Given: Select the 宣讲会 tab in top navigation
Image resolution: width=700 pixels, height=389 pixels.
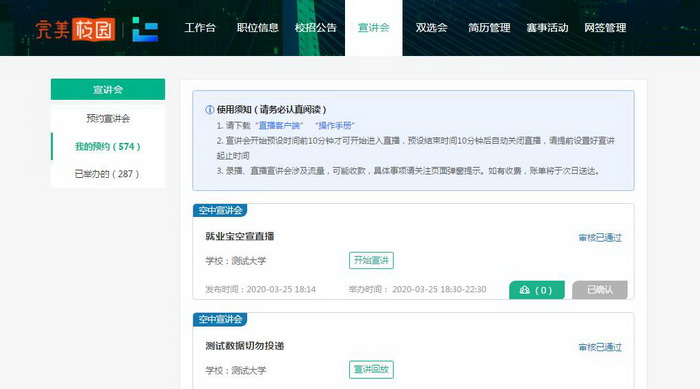Looking at the screenshot, I should click(x=374, y=28).
